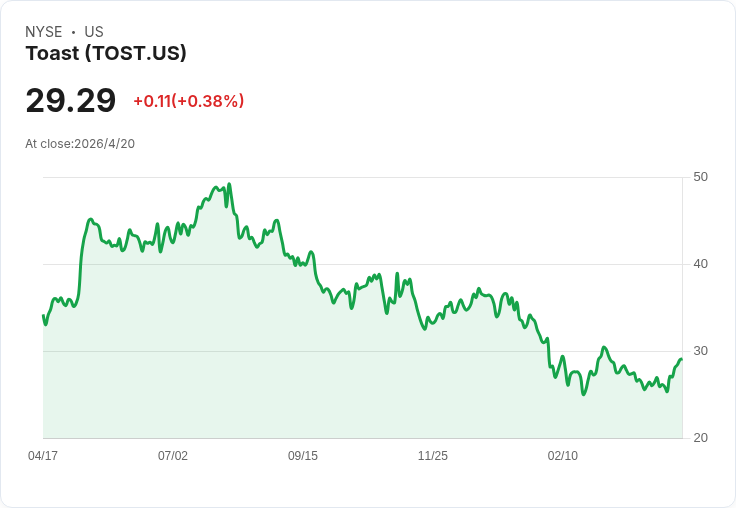This screenshot has height=508, width=736.
Task: Click the 50 price axis label
Action: coord(700,177)
